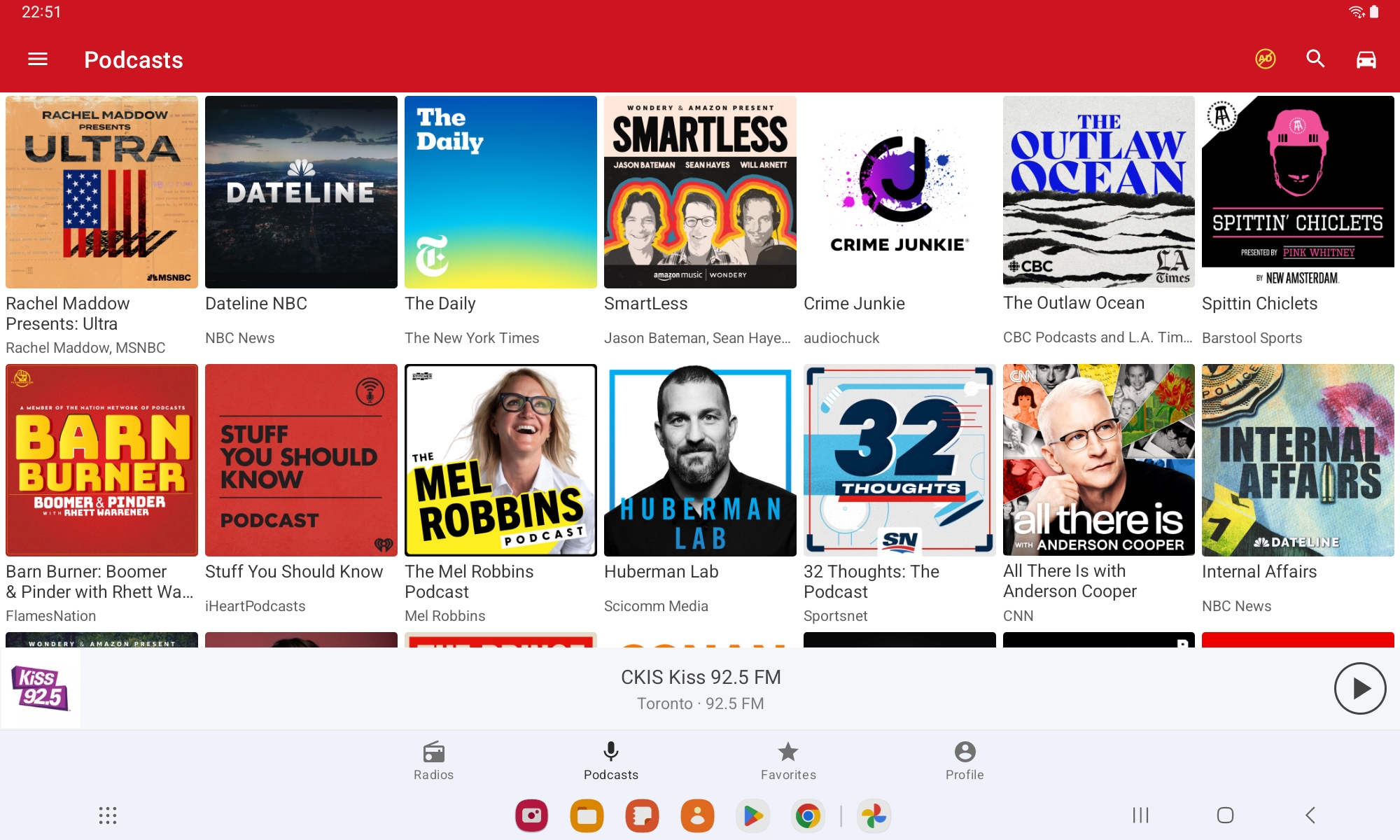Switch to the Favorites tab
The image size is (1400, 840).
point(788,760)
